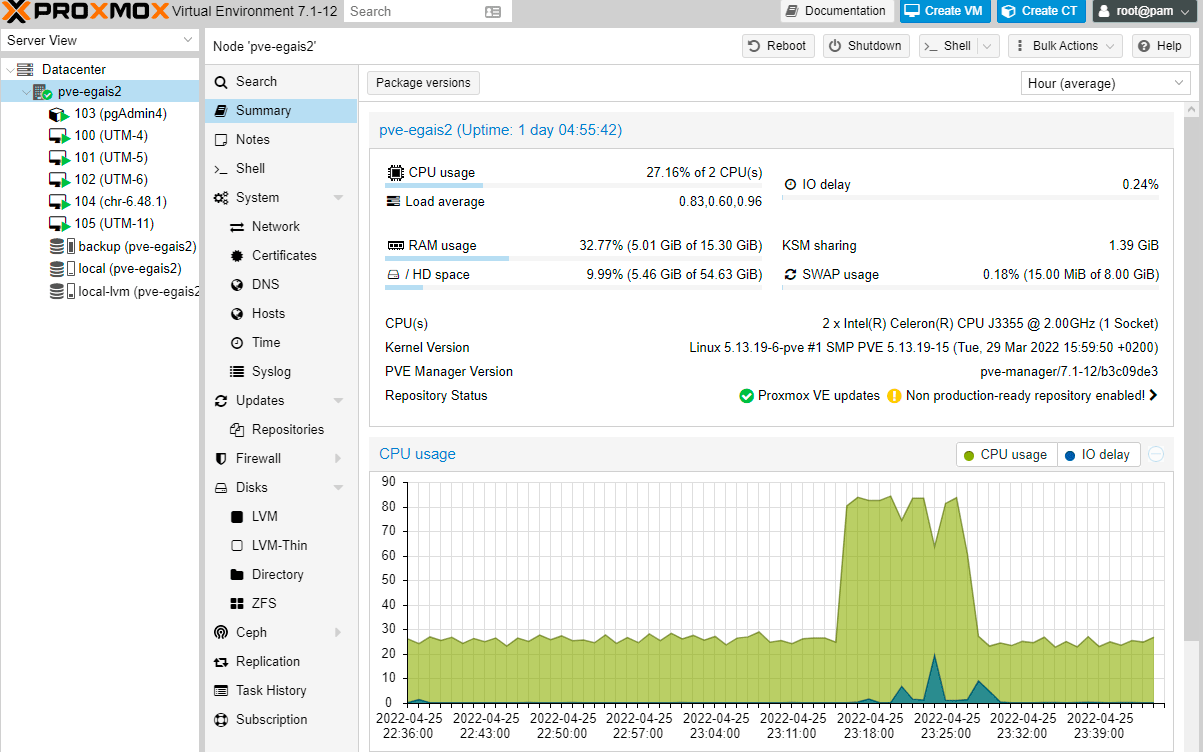Open the Syslog menu item

271,371
